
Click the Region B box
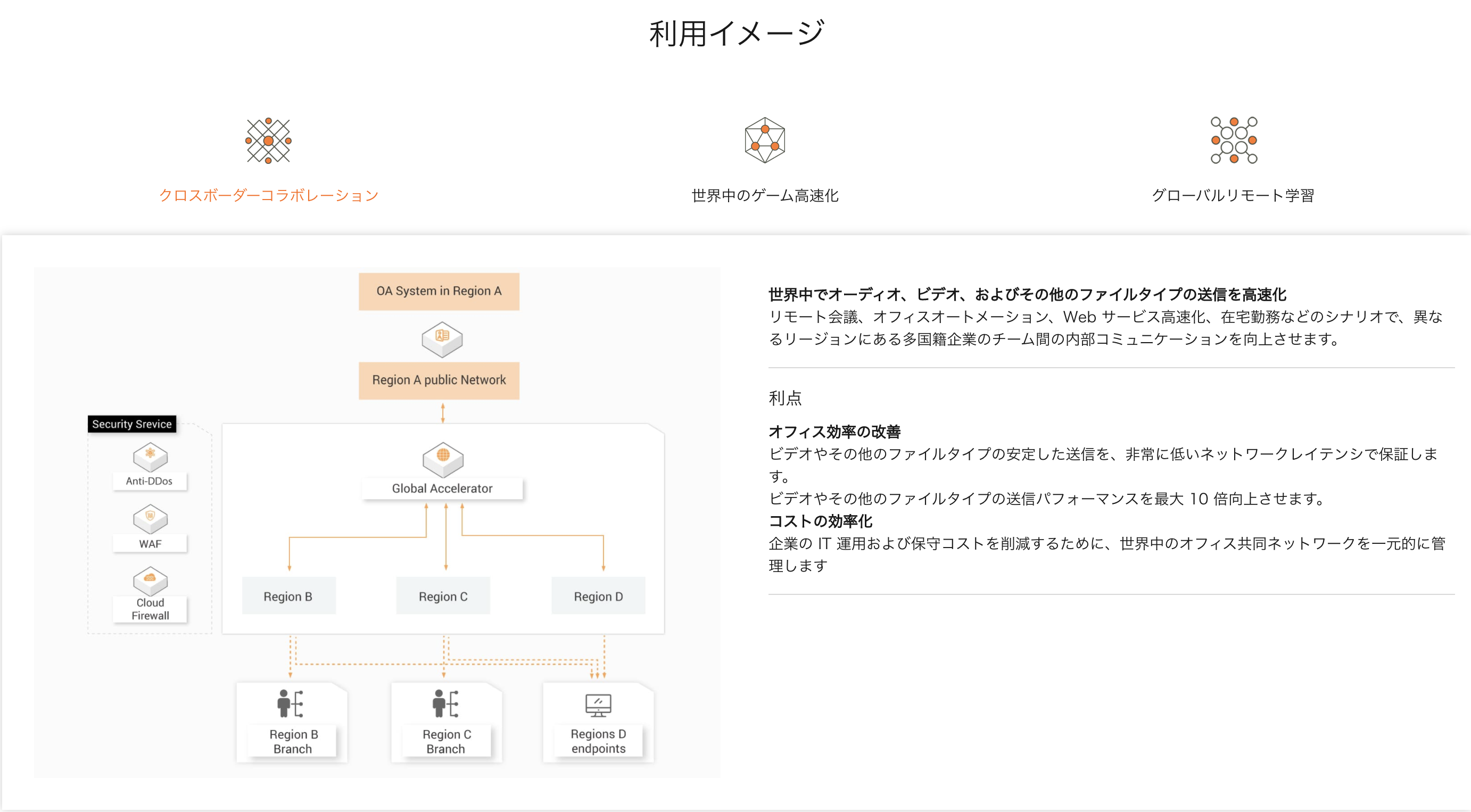click(288, 596)
